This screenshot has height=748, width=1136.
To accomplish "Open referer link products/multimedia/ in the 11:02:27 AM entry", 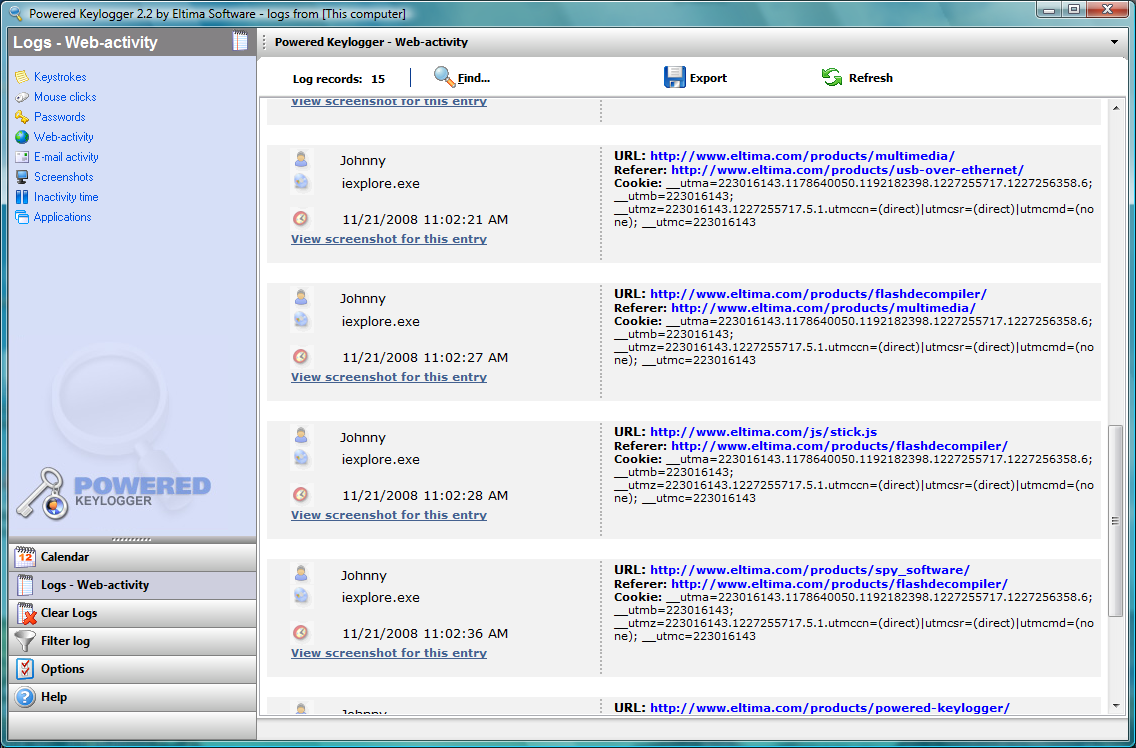I will (x=823, y=308).
